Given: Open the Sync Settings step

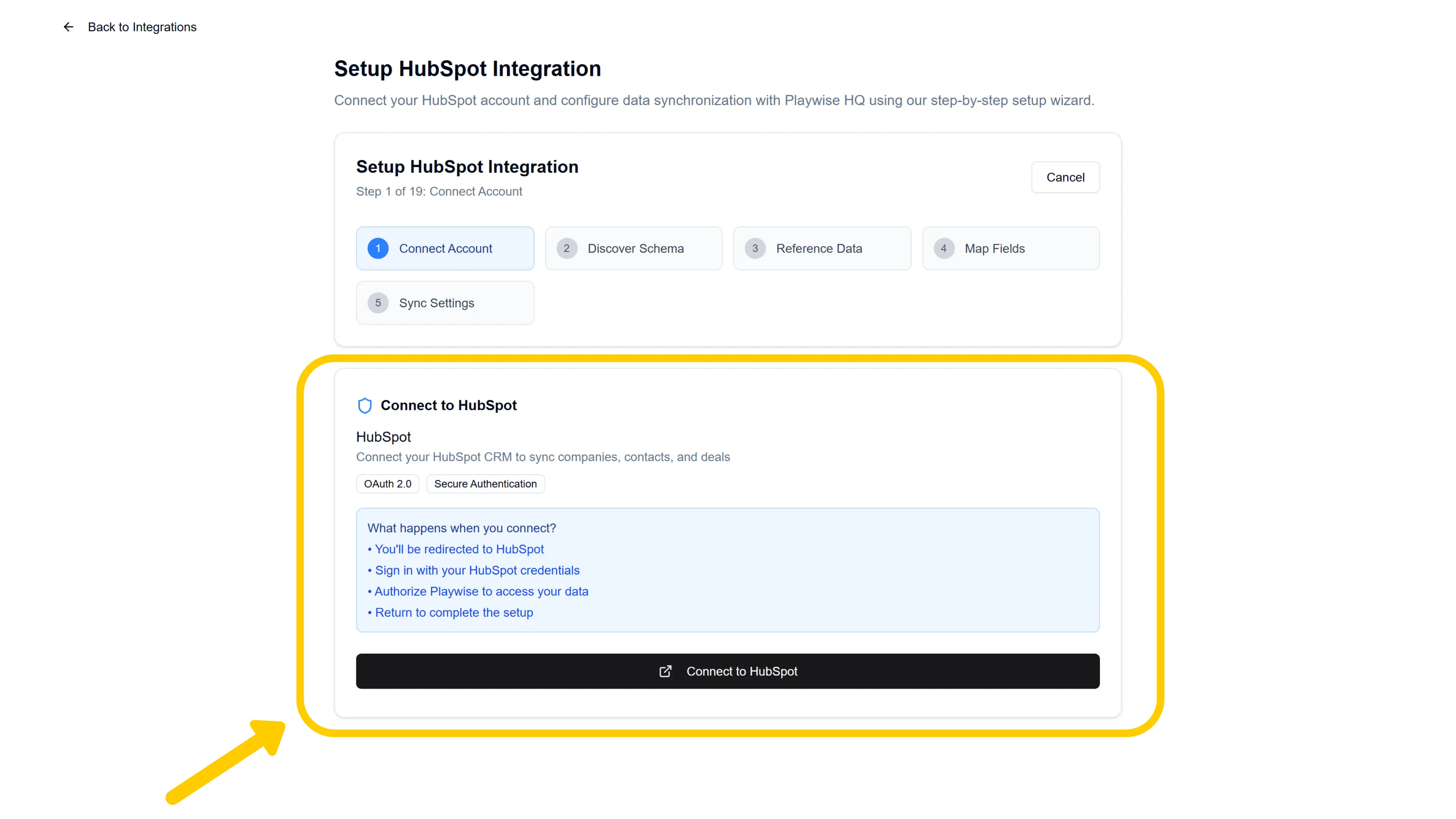Looking at the screenshot, I should point(446,303).
